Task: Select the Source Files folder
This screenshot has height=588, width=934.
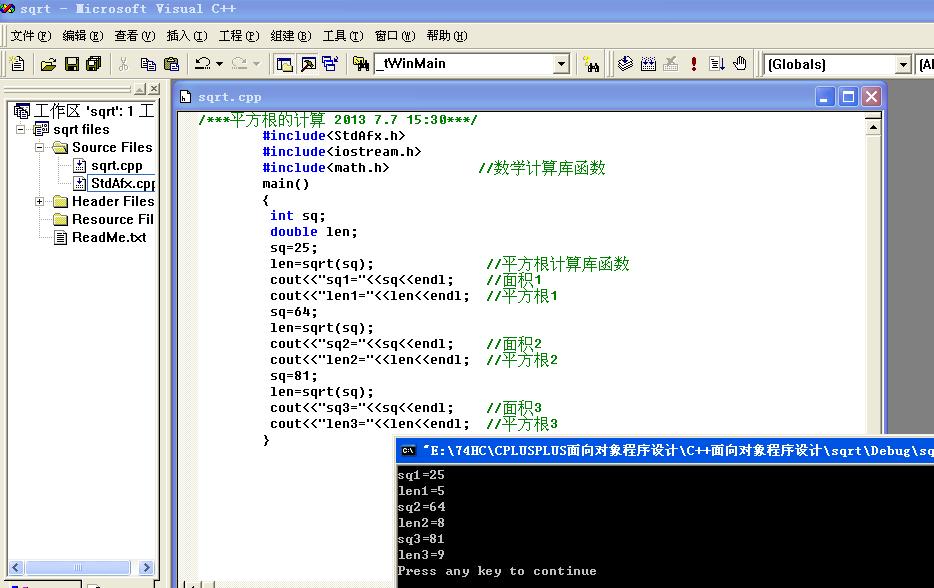Action: coord(112,147)
